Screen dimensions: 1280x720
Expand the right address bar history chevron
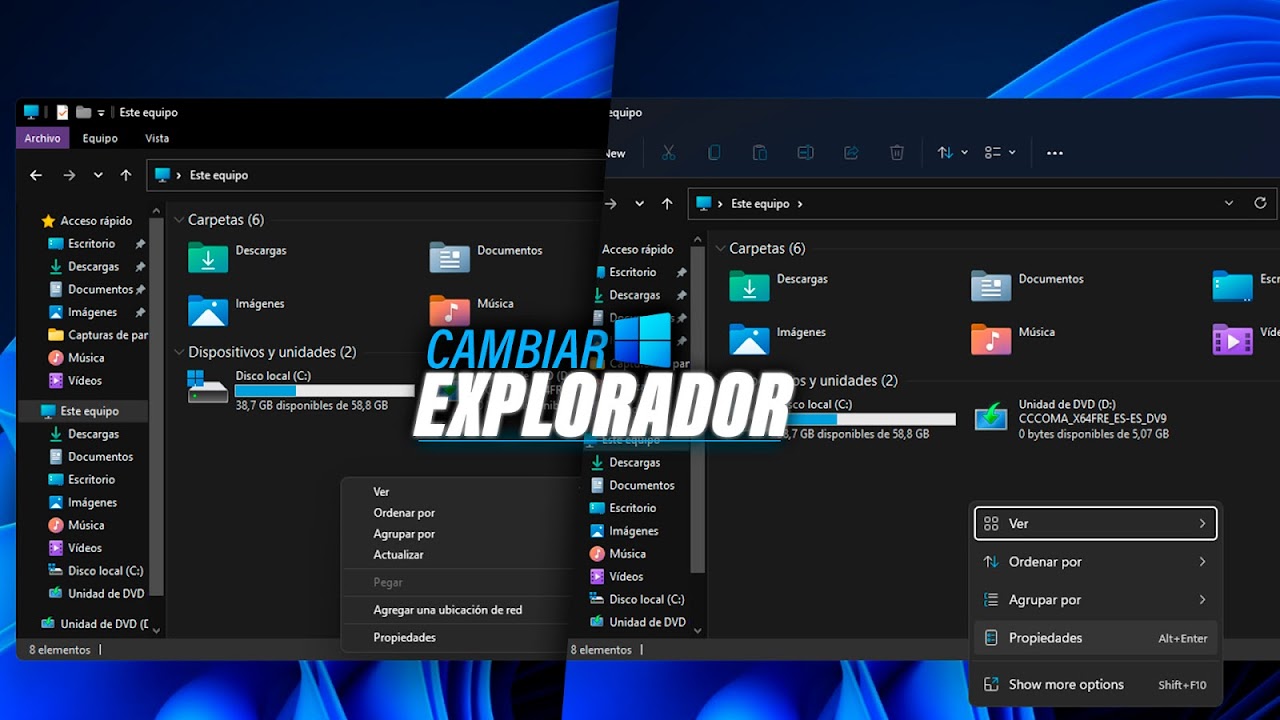tap(1229, 203)
